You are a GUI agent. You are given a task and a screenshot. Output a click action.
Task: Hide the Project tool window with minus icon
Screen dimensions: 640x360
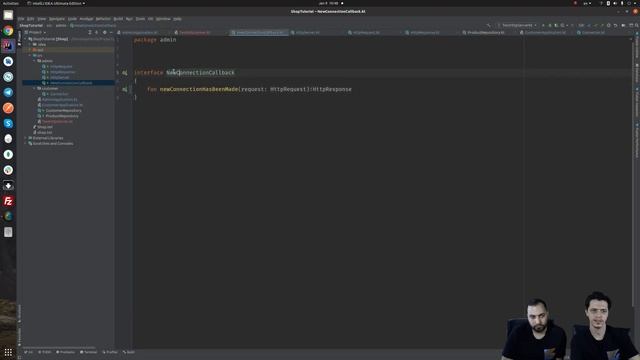tap(111, 32)
